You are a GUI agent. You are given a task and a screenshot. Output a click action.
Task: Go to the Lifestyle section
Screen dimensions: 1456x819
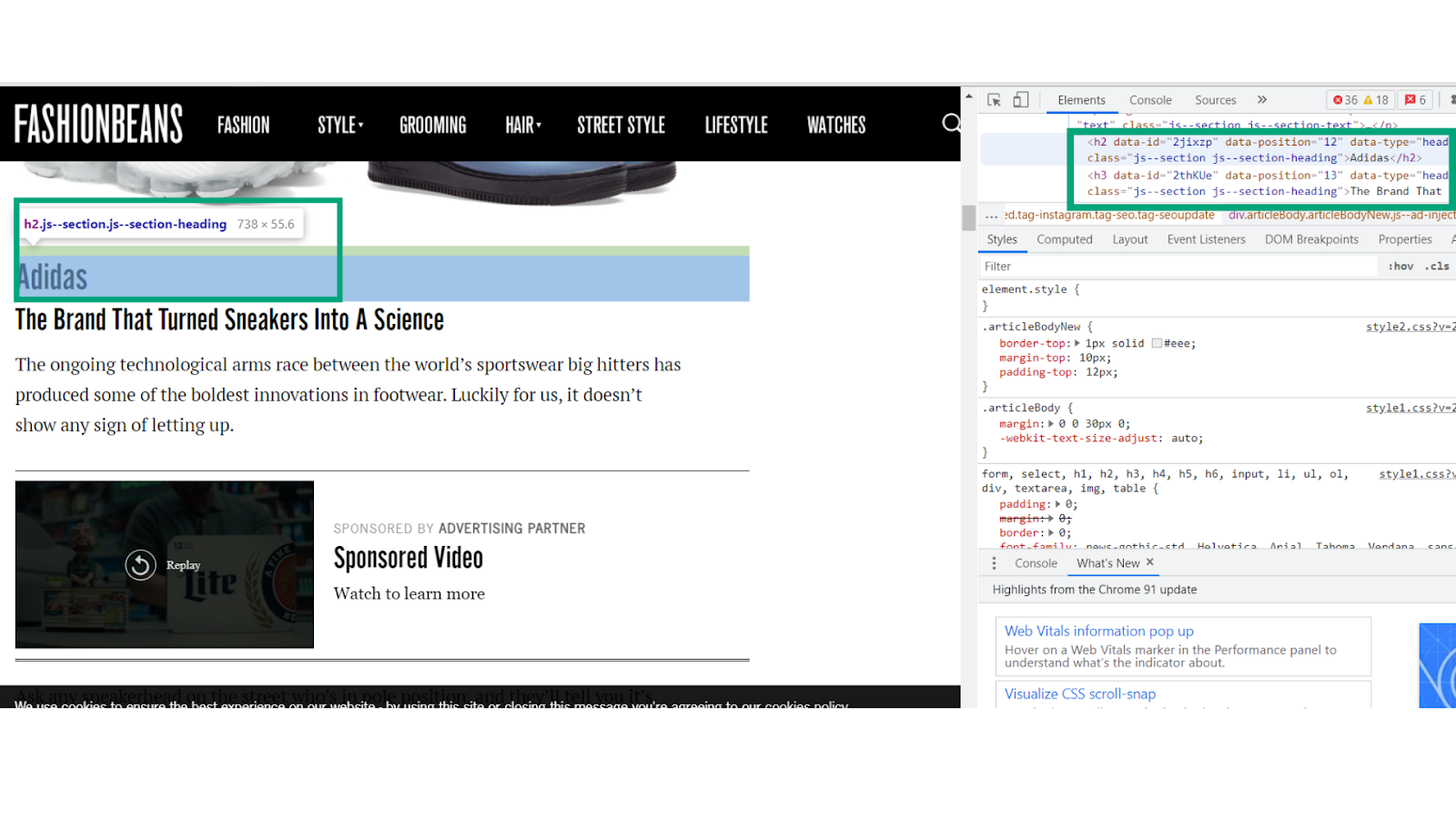736,125
